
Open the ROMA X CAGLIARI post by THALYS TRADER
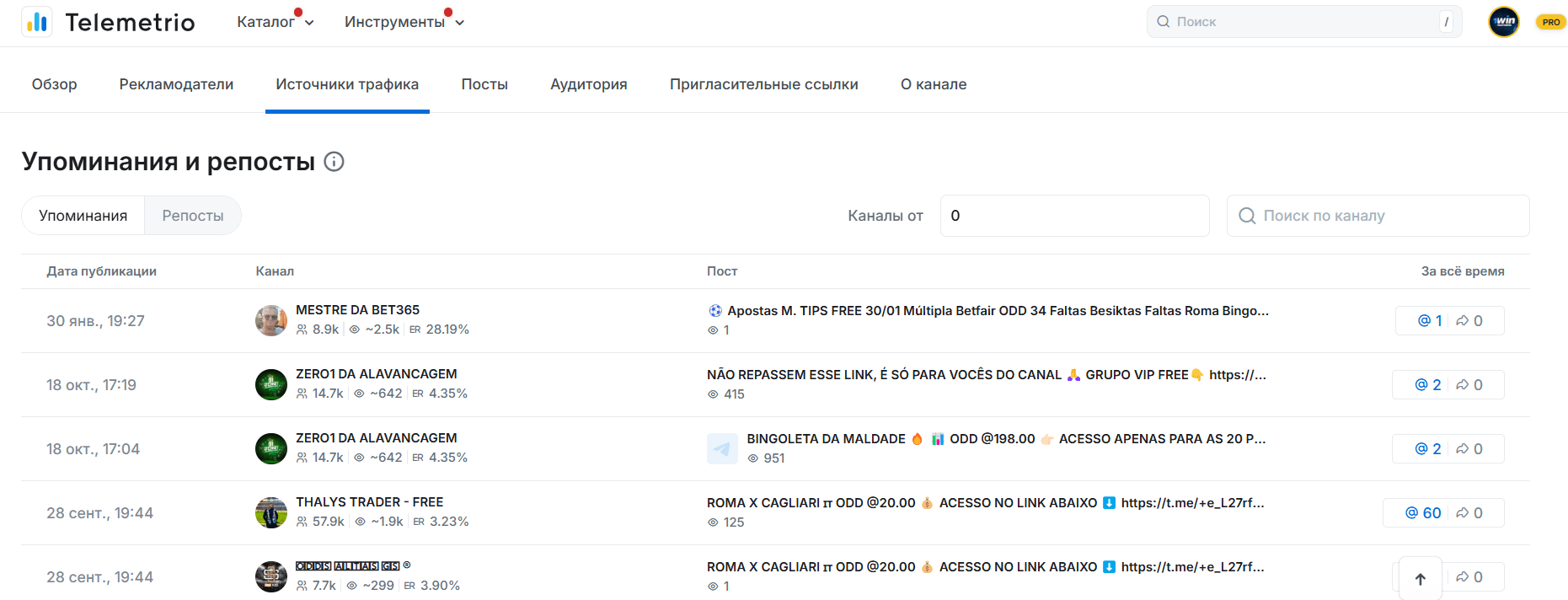point(985,503)
